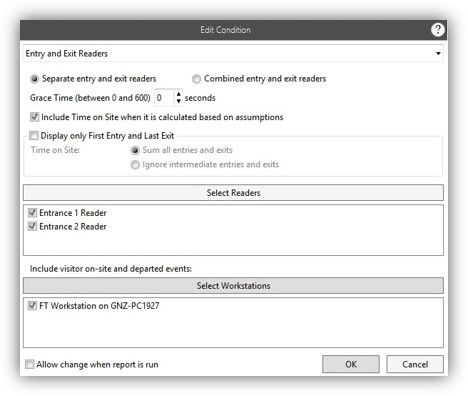This screenshot has width=468, height=396.
Task: Click the Select Readers button
Action: 233,193
